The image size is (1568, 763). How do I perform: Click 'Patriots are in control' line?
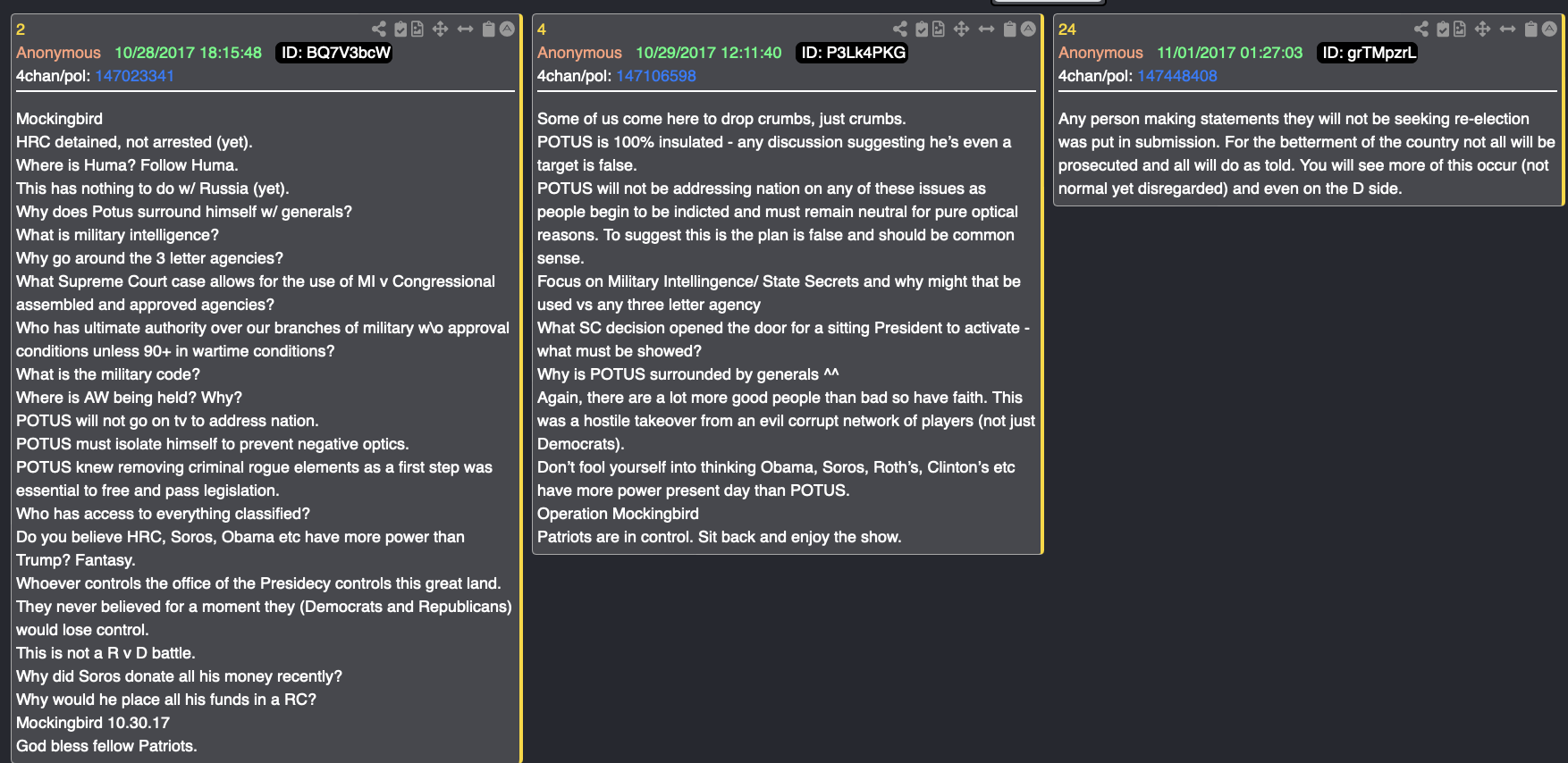[719, 537]
